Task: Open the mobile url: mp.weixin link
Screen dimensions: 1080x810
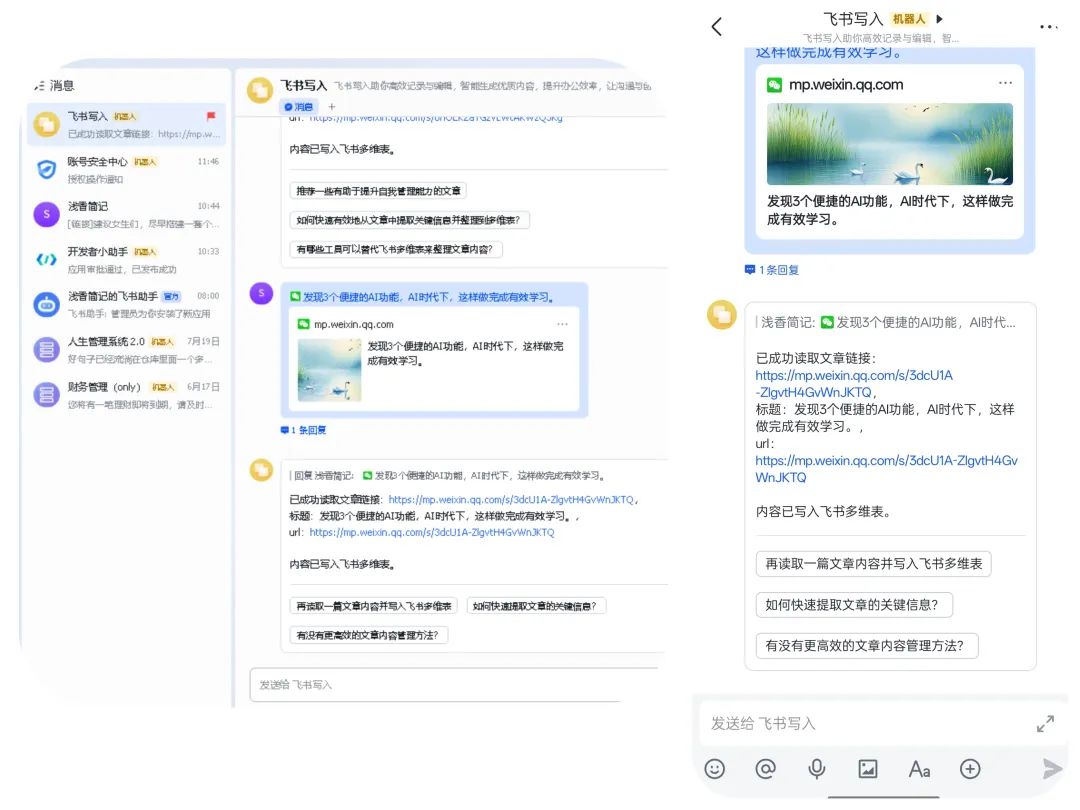Action: (886, 469)
